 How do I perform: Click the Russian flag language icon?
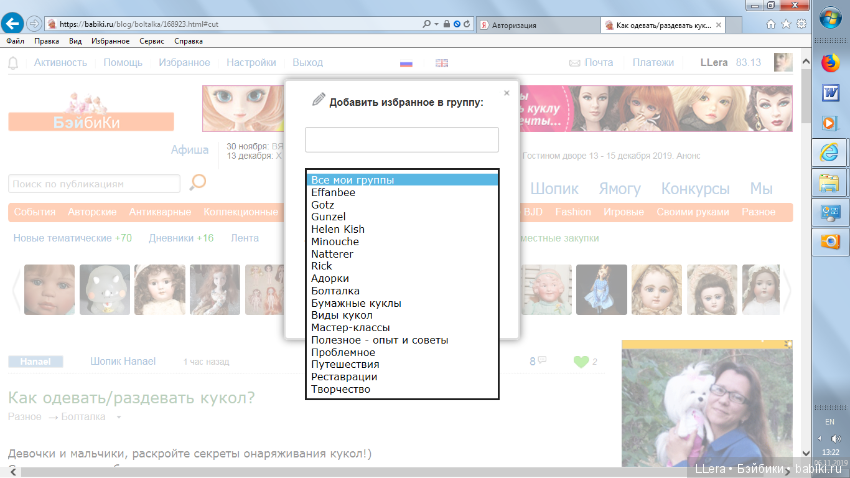(x=406, y=63)
